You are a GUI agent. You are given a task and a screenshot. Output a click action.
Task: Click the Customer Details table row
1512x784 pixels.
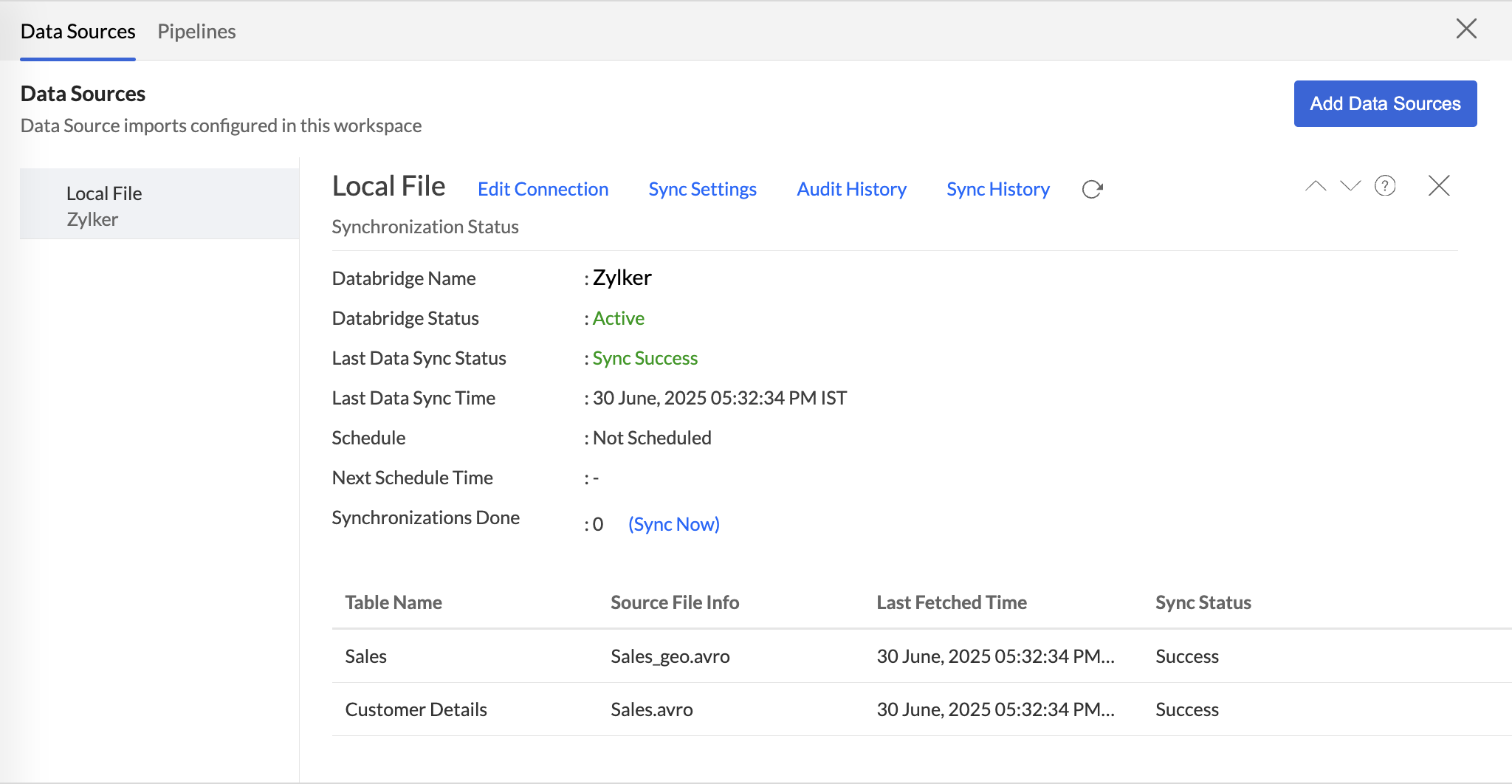coord(416,709)
